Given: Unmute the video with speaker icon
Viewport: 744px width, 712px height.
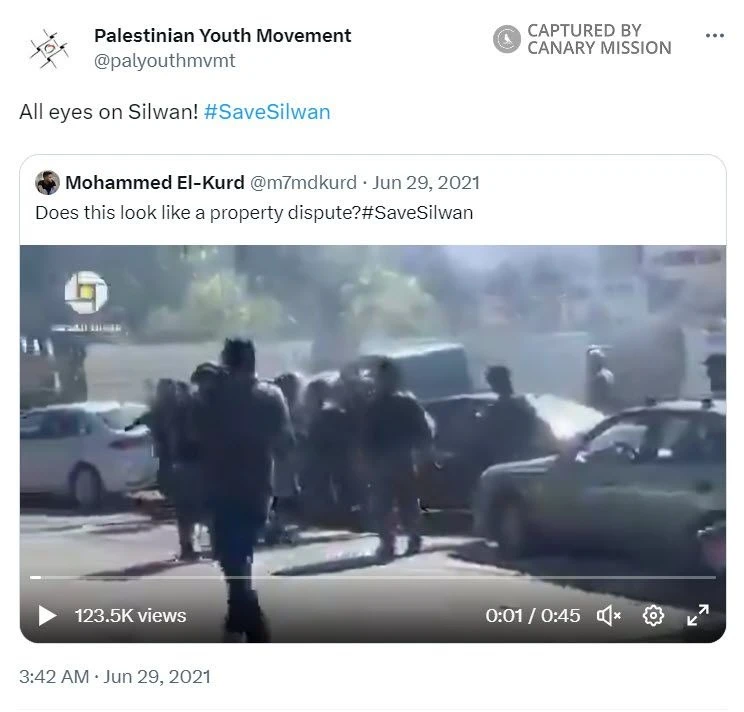Looking at the screenshot, I should tap(608, 616).
